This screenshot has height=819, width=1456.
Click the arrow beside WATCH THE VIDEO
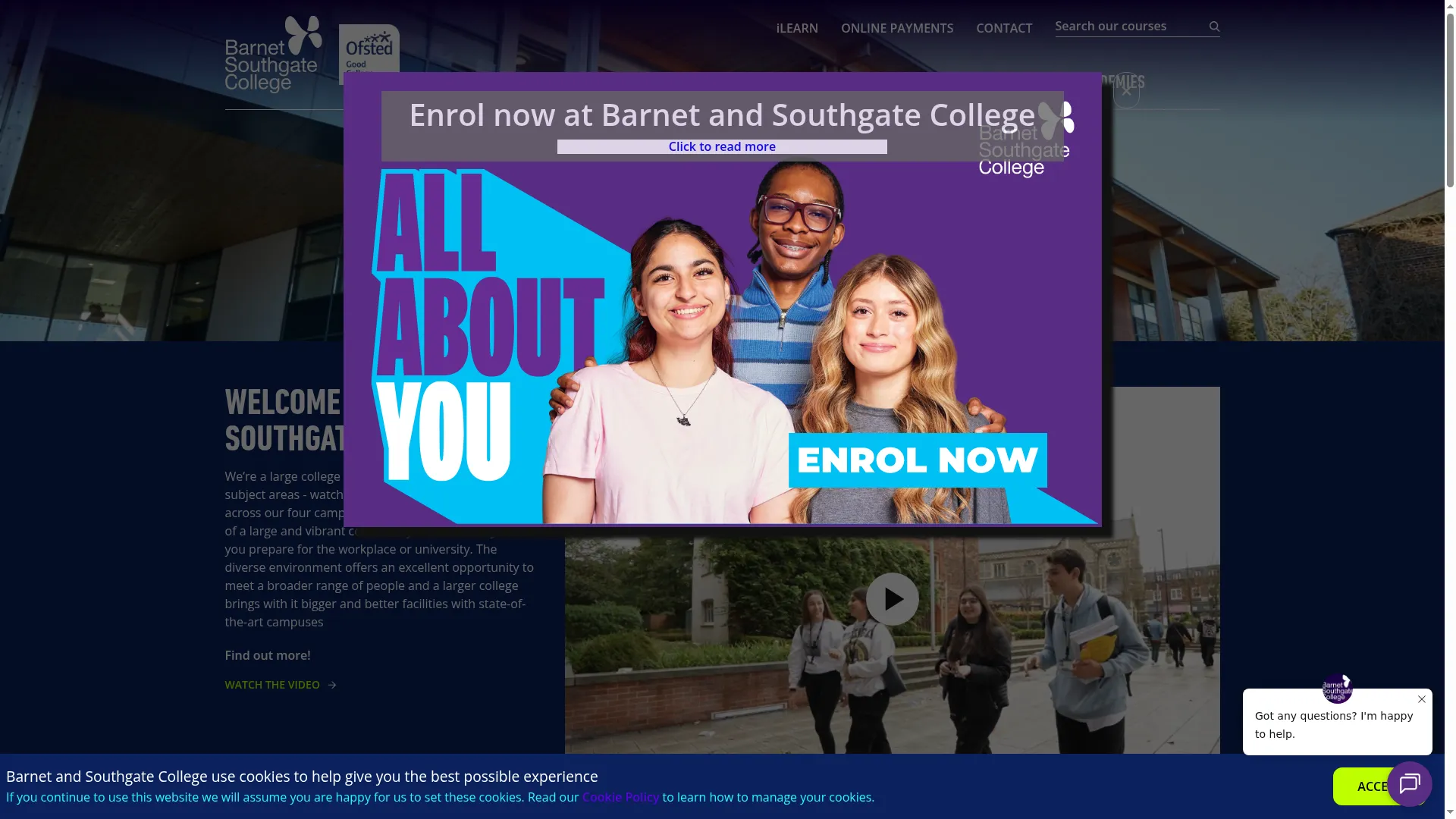click(332, 685)
